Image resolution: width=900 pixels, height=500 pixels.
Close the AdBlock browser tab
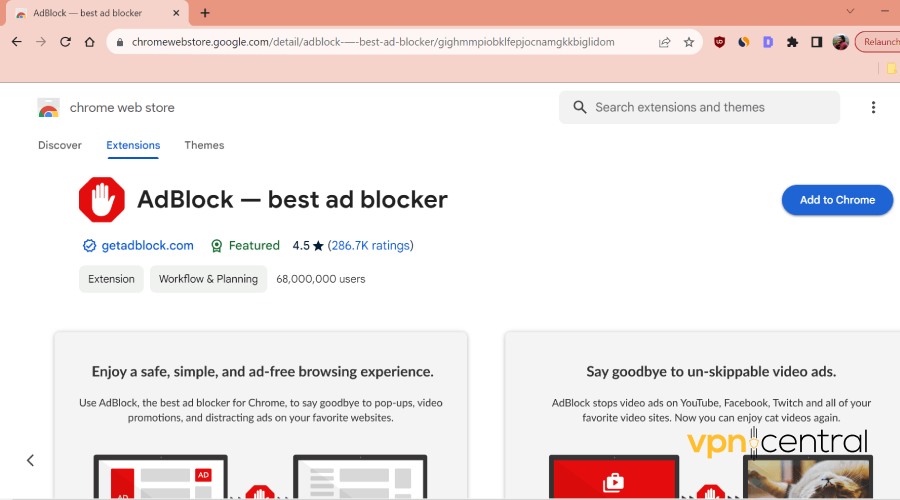176,13
